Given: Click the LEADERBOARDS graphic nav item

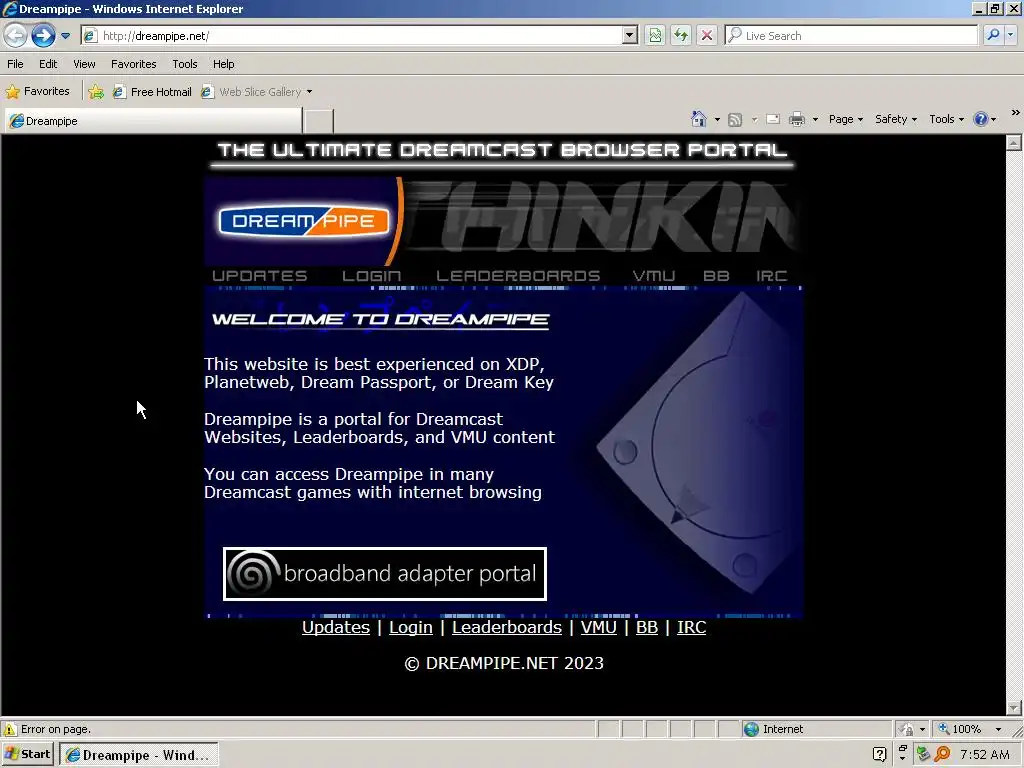Looking at the screenshot, I should (x=518, y=276).
